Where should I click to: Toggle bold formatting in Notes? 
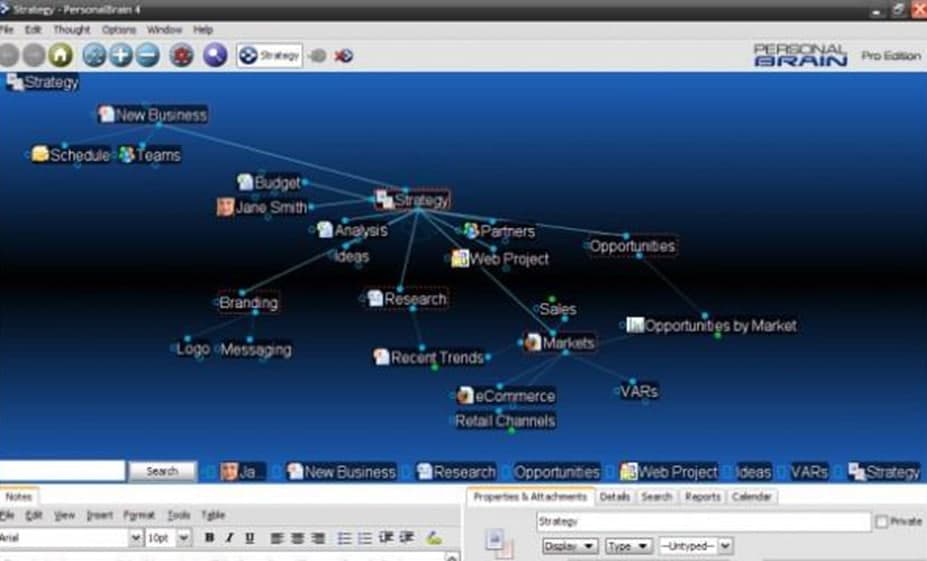pos(209,538)
